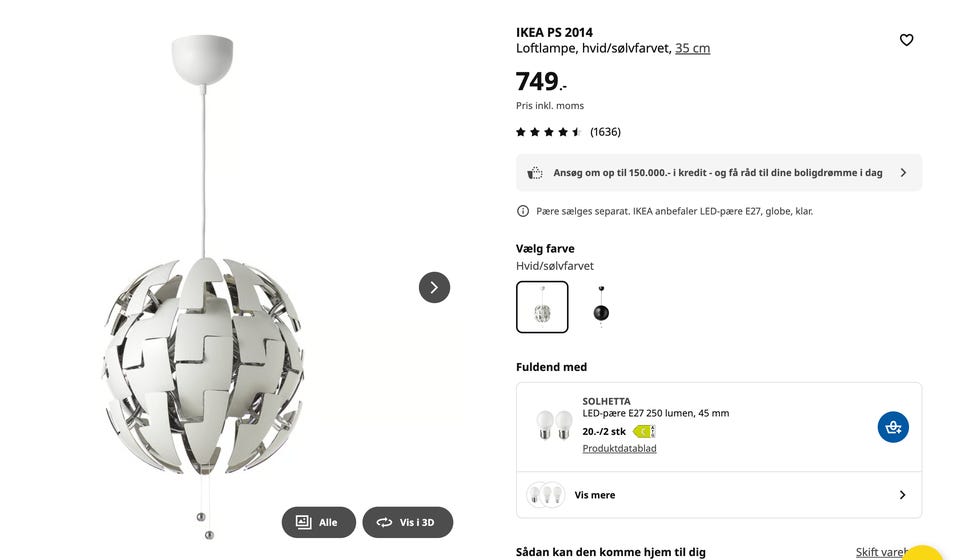Viewport: 960px width, 560px height.
Task: Select white/silver color variant
Action: pos(542,307)
